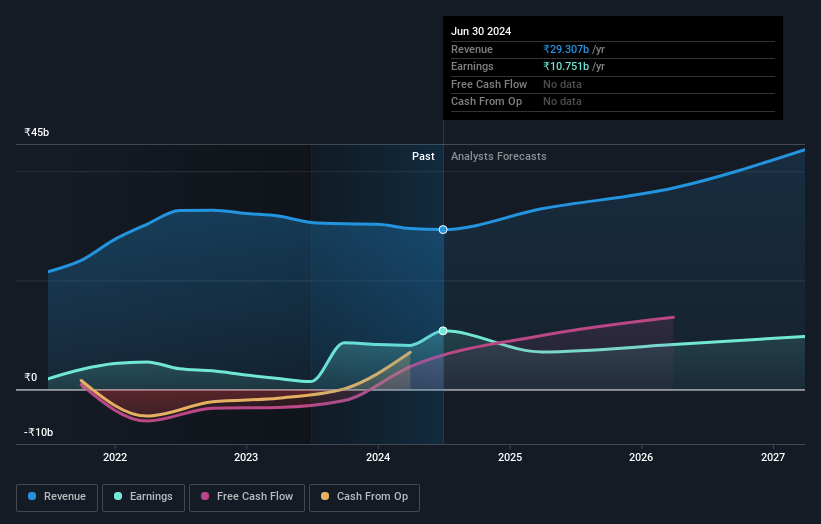Click the orange Cash From Op legend dot
The width and height of the screenshot is (821, 524).
pos(325,496)
